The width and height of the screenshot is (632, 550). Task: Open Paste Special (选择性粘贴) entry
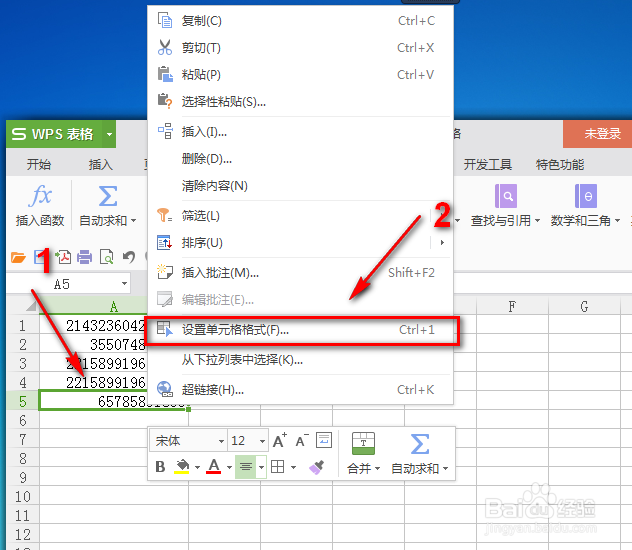coord(300,102)
